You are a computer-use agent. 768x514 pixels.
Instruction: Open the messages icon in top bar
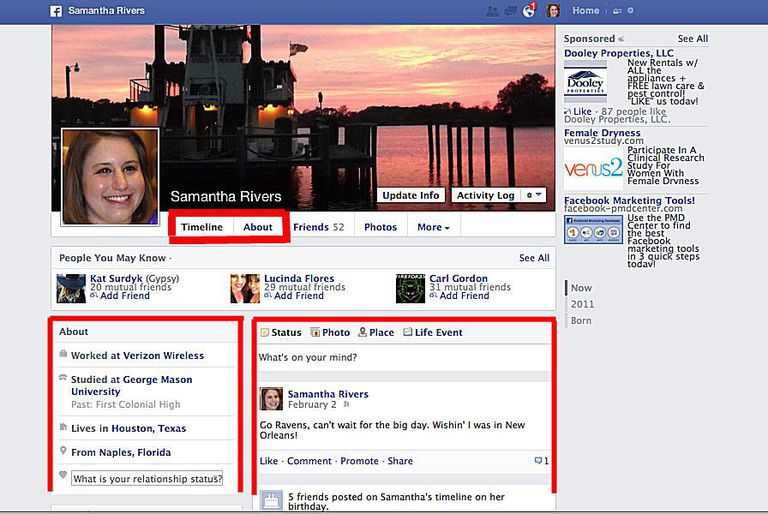point(510,11)
